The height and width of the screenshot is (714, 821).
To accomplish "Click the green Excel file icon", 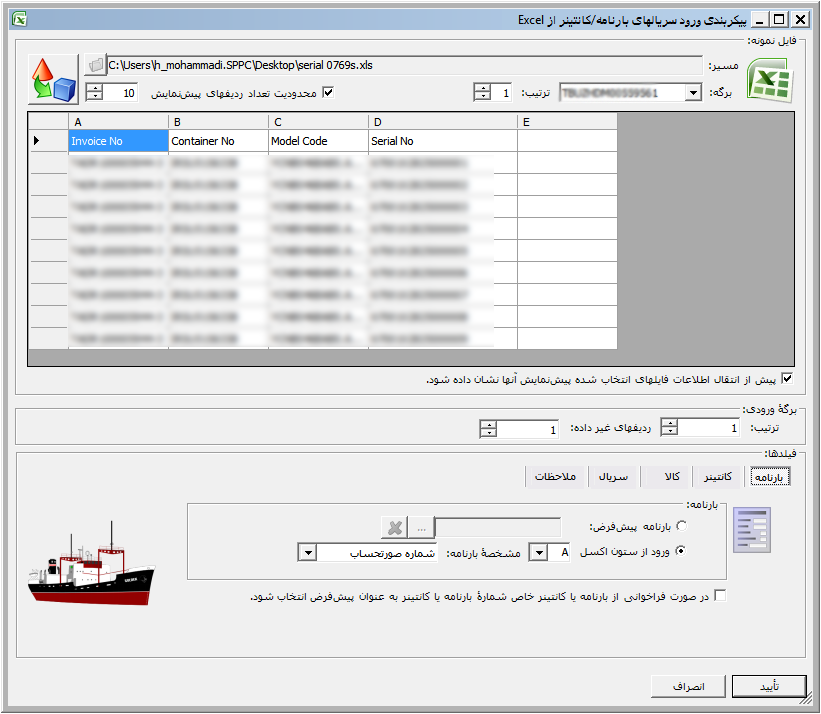I will [x=769, y=80].
